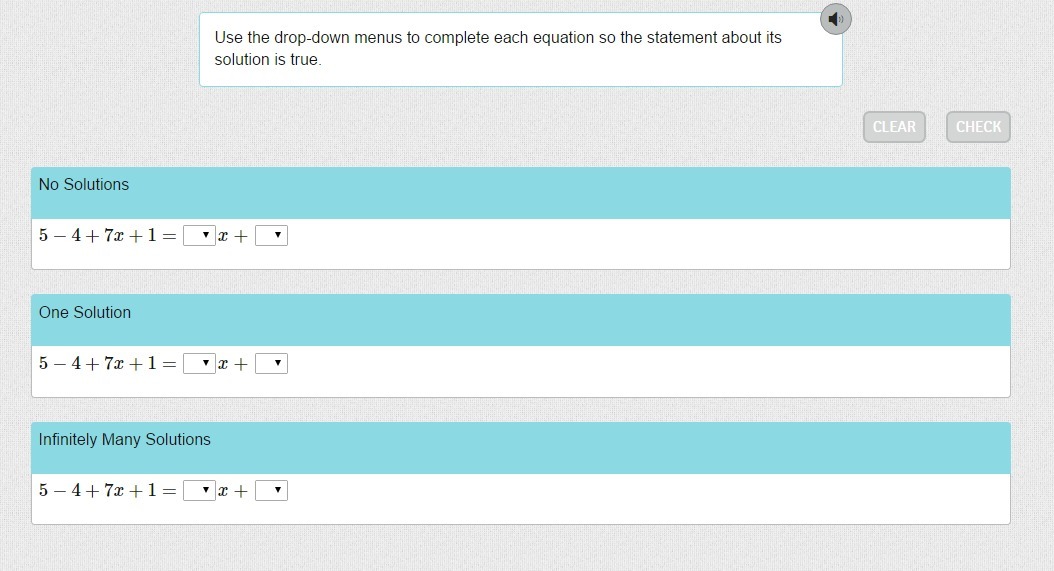The width and height of the screenshot is (1054, 571).
Task: Click the Infinitely Many Solutions equation expression
Action: coord(107,491)
